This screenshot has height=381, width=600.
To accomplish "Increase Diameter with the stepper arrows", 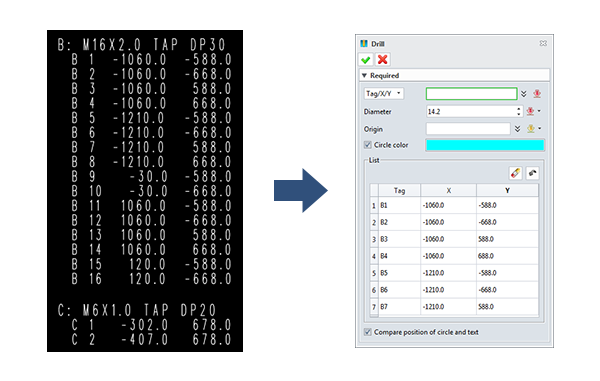I will tap(519, 109).
